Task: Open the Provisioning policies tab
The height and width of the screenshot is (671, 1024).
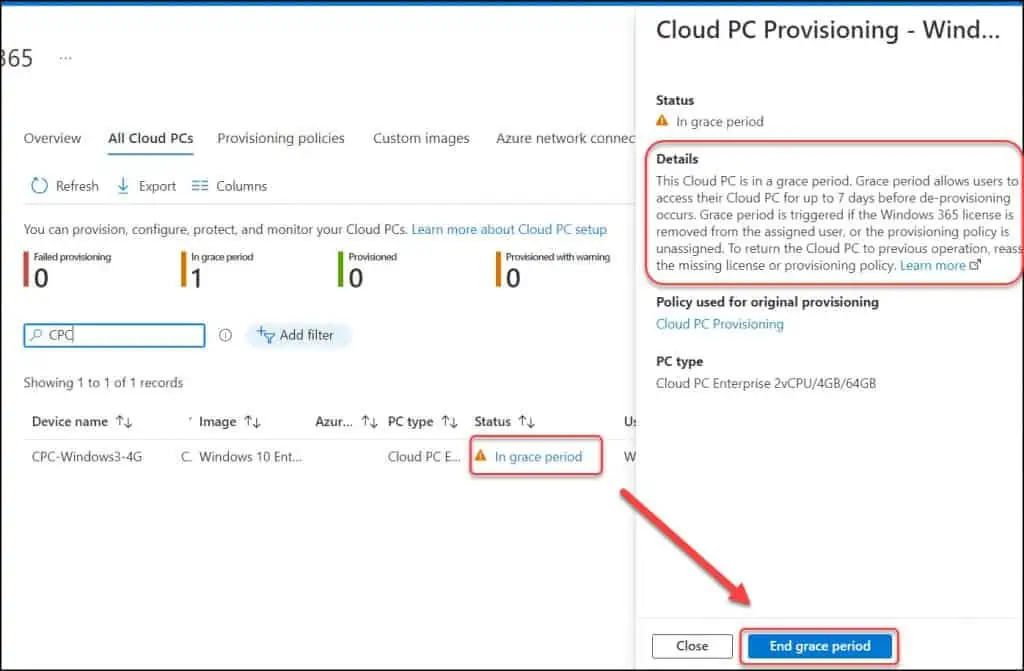Action: tap(281, 139)
